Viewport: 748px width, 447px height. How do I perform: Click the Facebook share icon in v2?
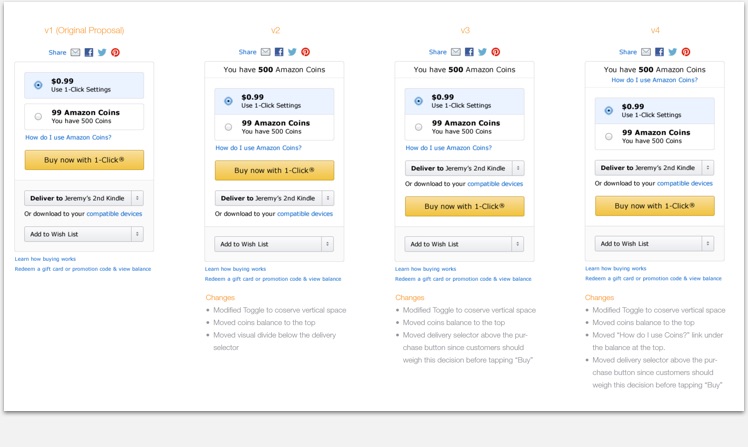click(279, 52)
